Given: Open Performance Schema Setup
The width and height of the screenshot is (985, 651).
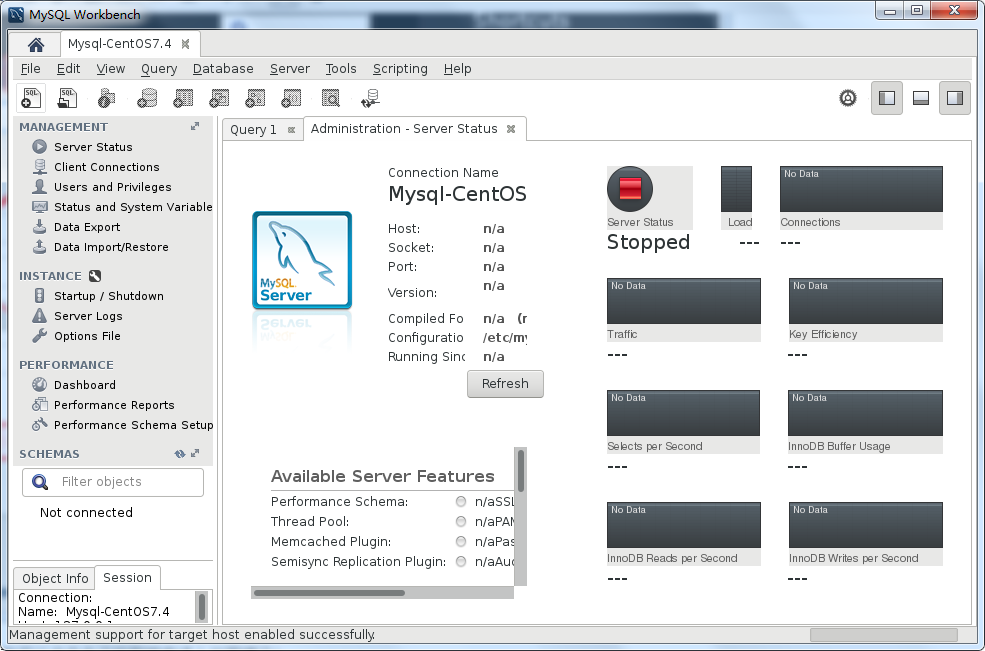Looking at the screenshot, I should [122, 425].
